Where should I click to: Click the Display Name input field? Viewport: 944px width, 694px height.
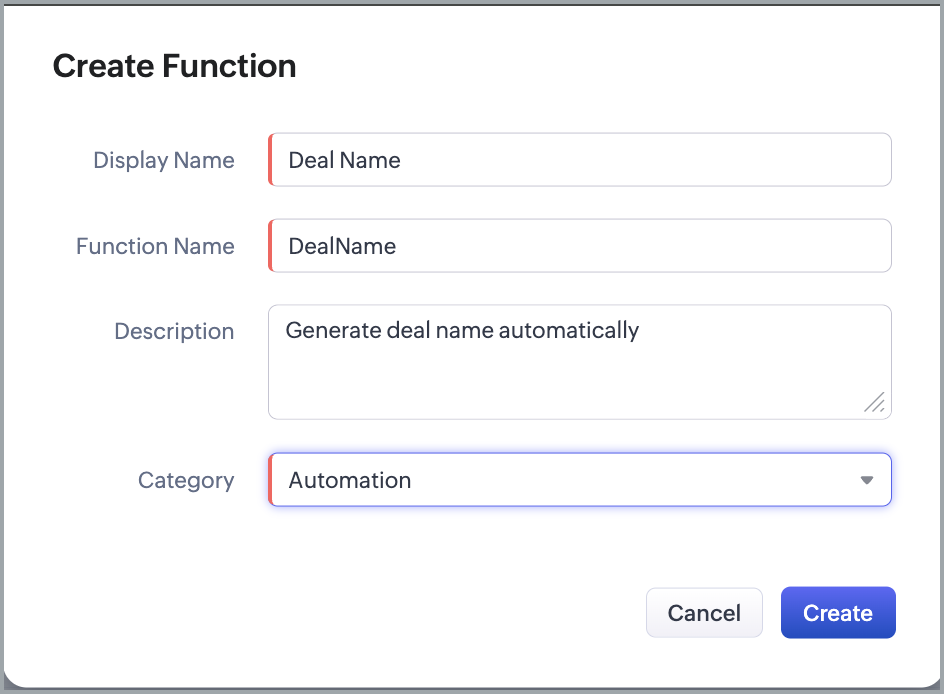click(580, 160)
